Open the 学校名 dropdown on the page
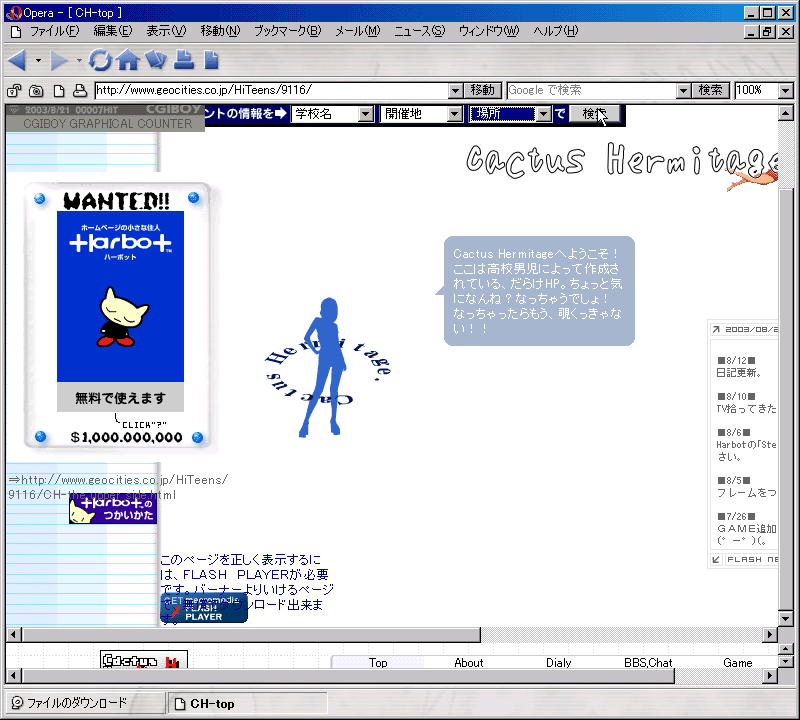The width and height of the screenshot is (800, 720). (366, 114)
